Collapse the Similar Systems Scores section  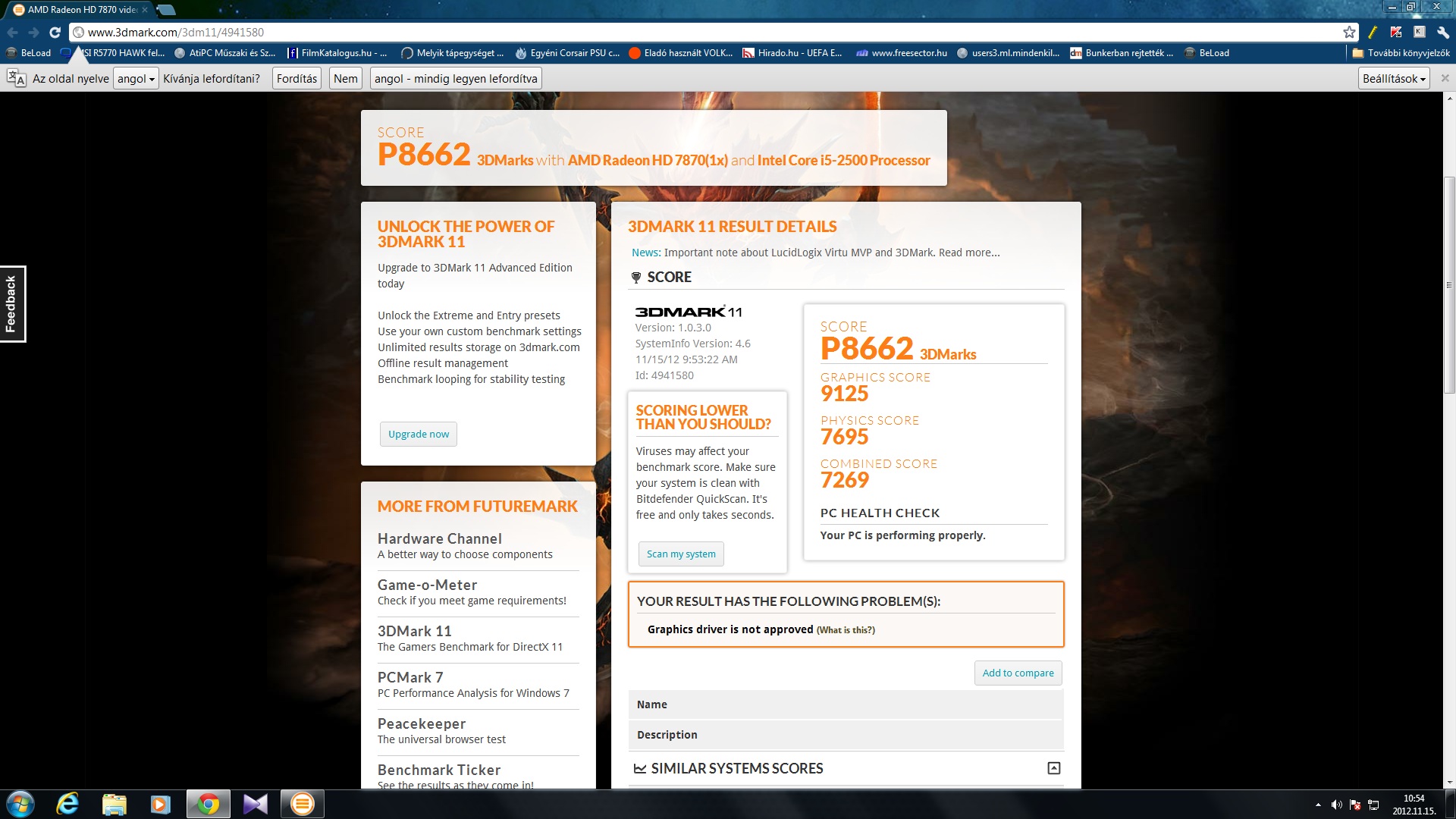point(1053,768)
